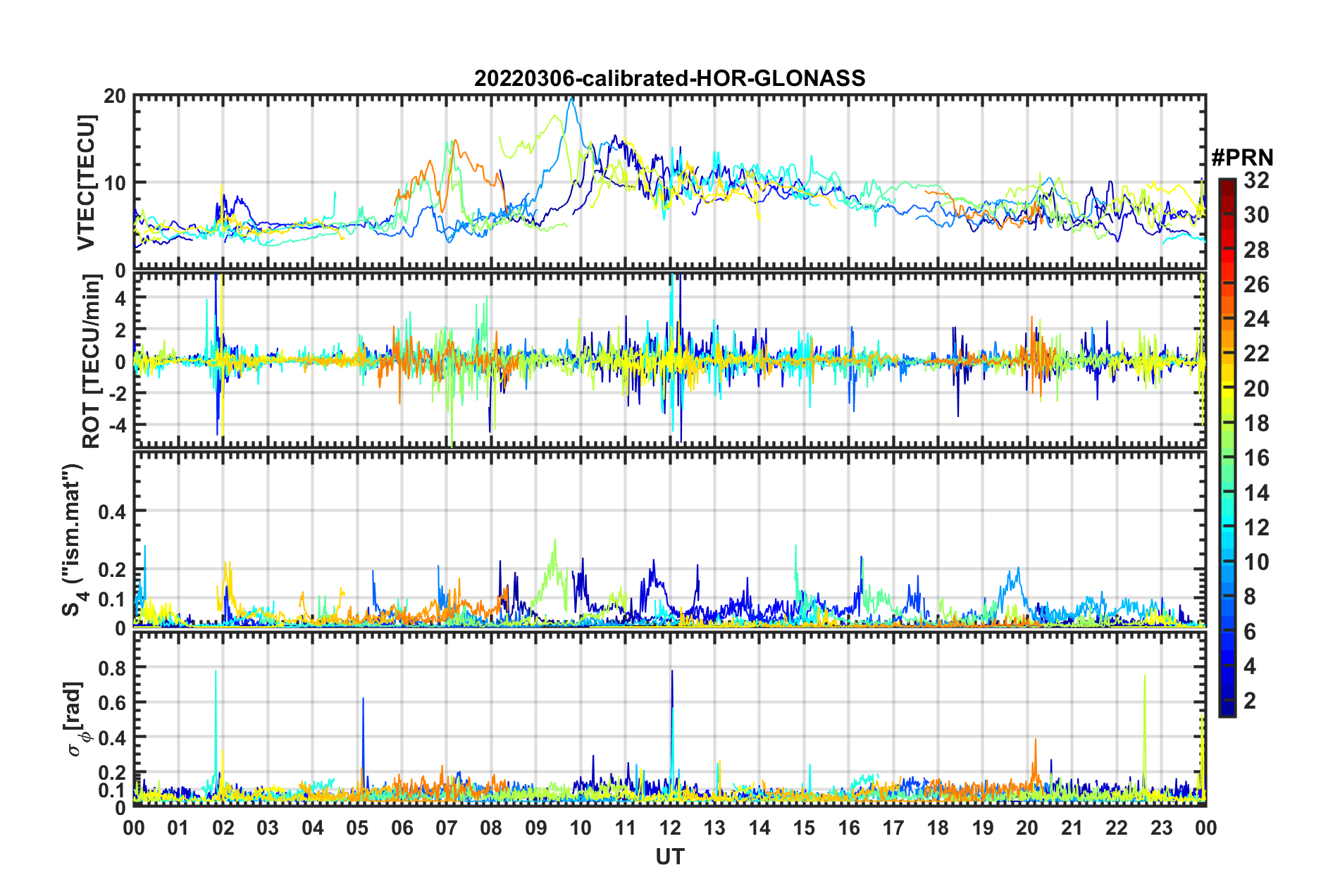Click the "UT" x-axis label
The width and height of the screenshot is (1340, 896).
669,857
